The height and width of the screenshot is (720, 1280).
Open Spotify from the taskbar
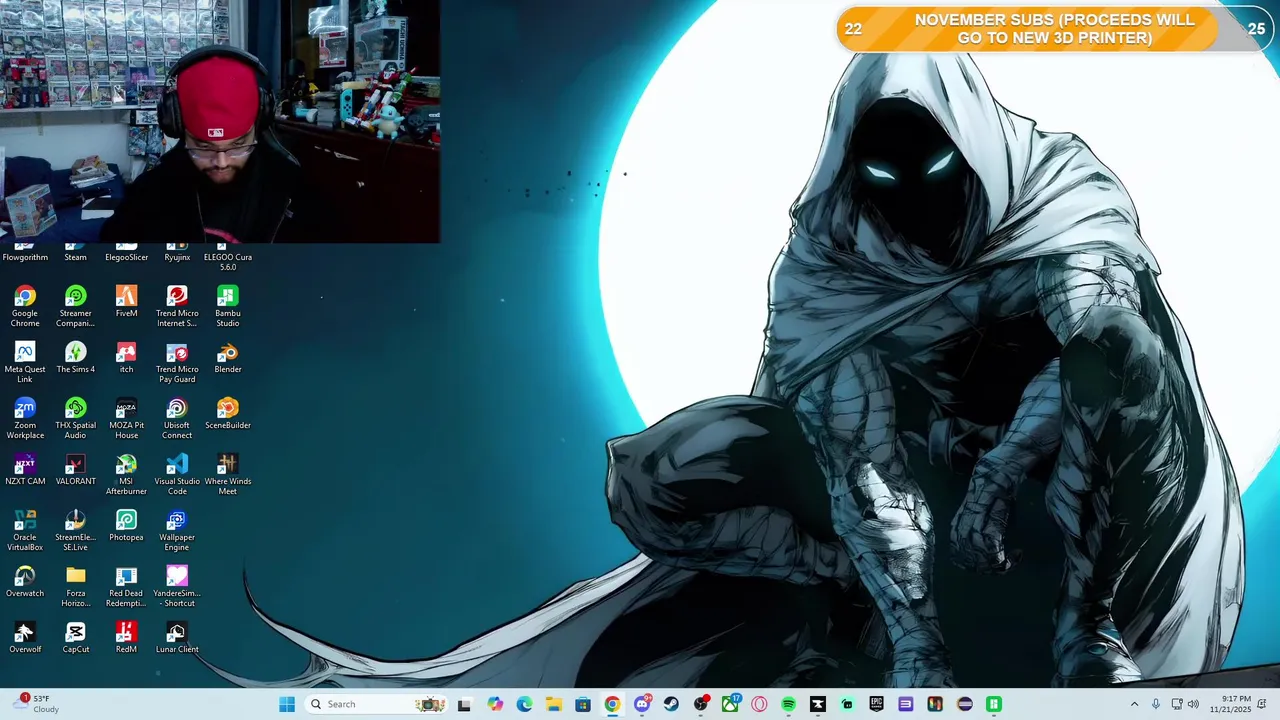pos(788,704)
